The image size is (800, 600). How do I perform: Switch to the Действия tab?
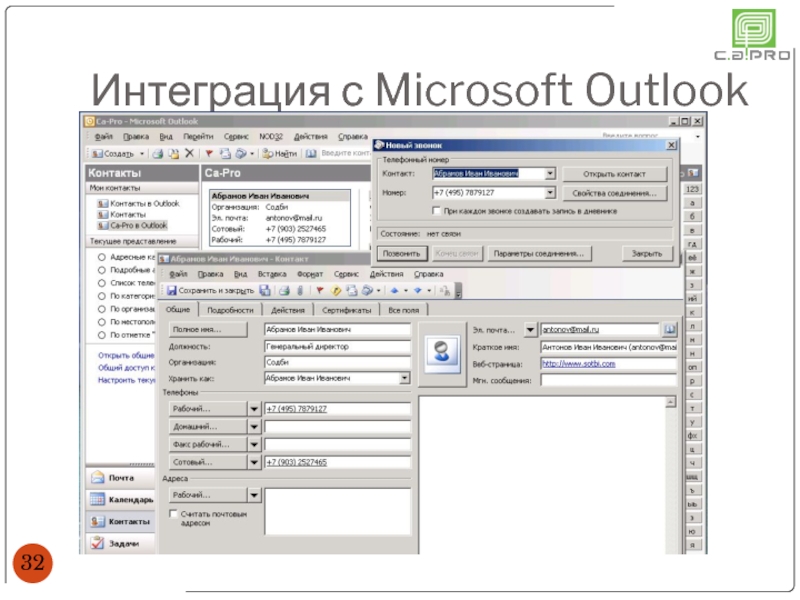point(288,310)
